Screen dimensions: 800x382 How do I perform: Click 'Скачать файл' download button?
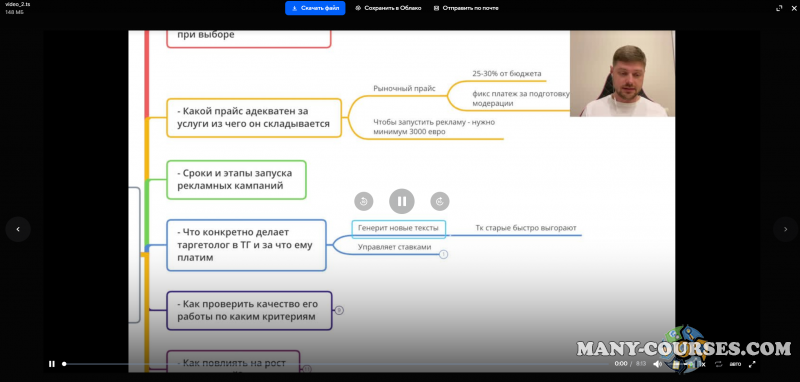[x=315, y=8]
